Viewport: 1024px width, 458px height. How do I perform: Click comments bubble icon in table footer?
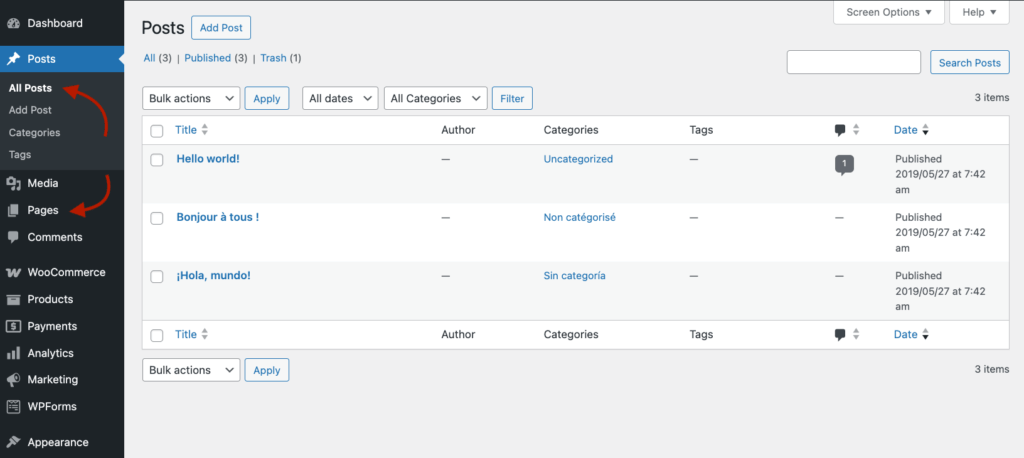click(840, 335)
